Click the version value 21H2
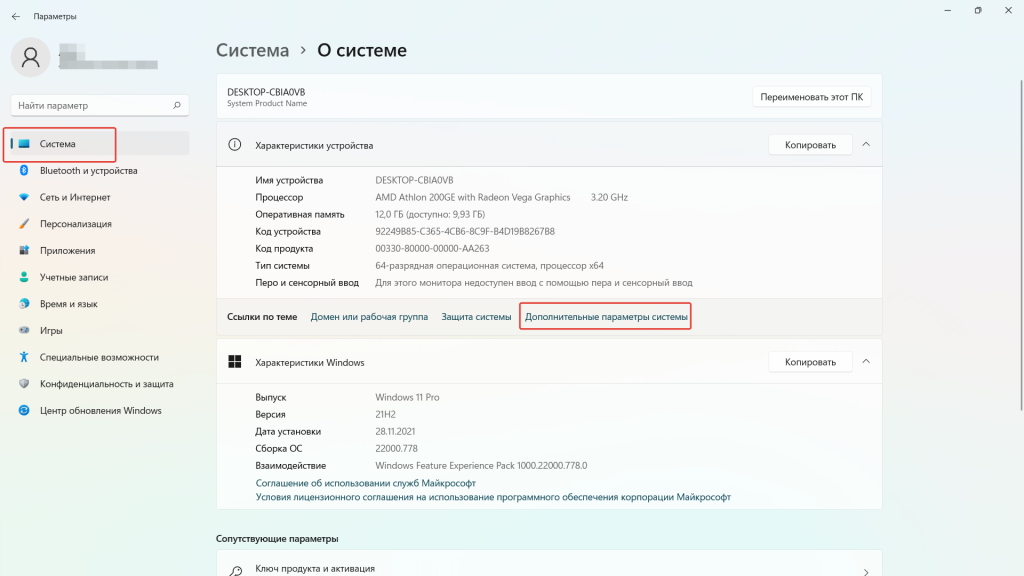This screenshot has width=1024, height=576. [x=385, y=414]
